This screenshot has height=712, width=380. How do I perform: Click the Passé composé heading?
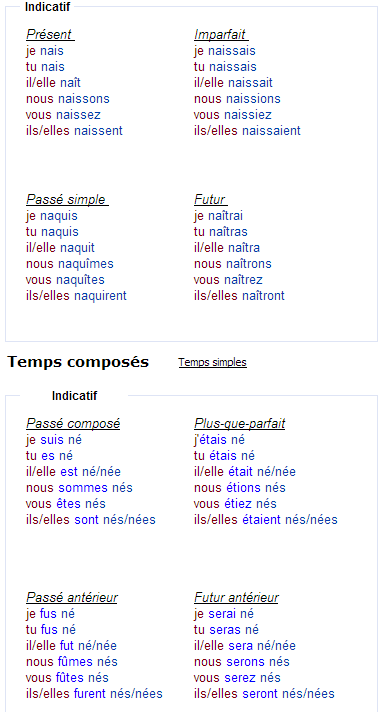point(73,424)
